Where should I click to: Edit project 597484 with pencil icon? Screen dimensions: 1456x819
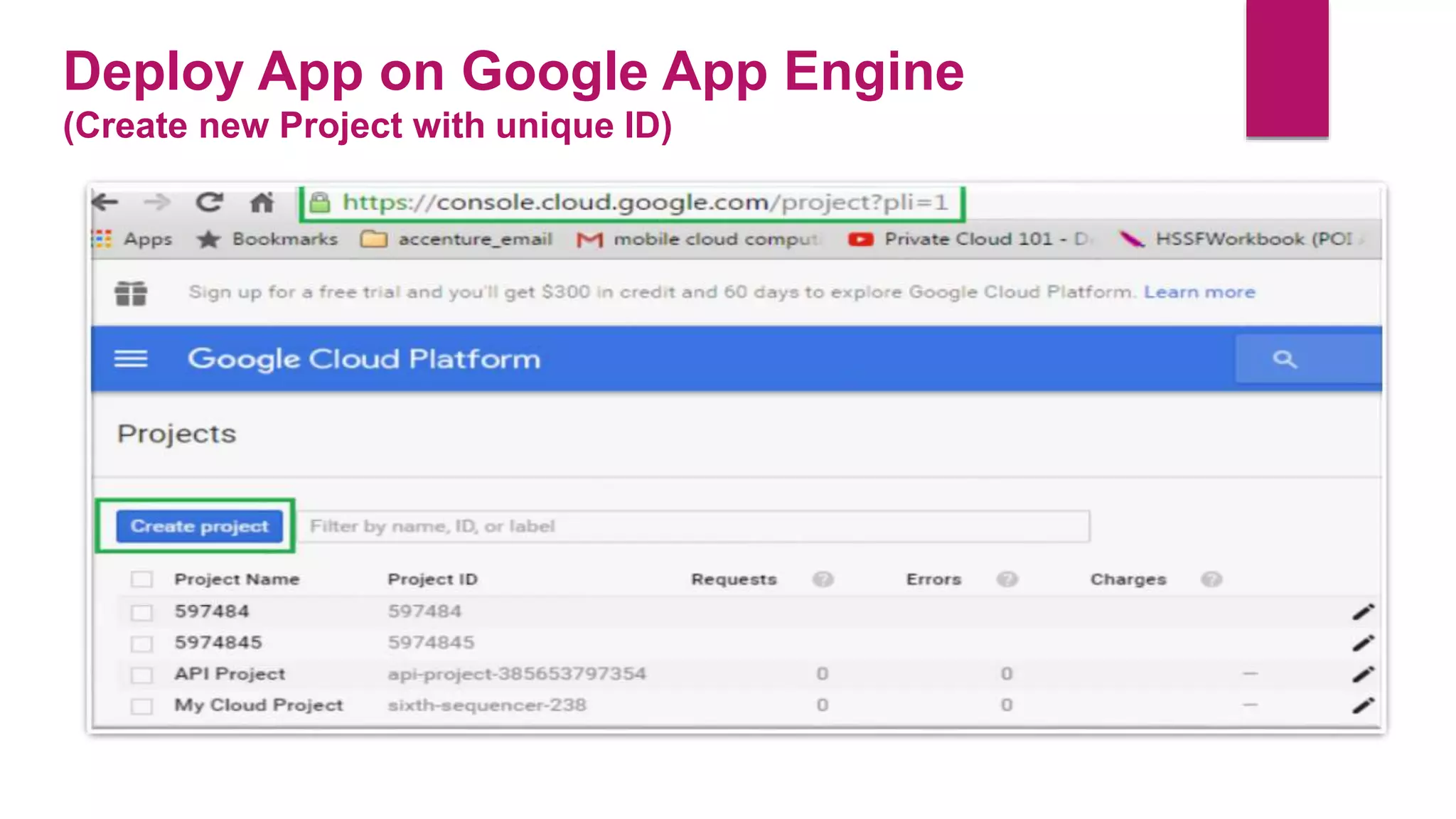[1363, 612]
